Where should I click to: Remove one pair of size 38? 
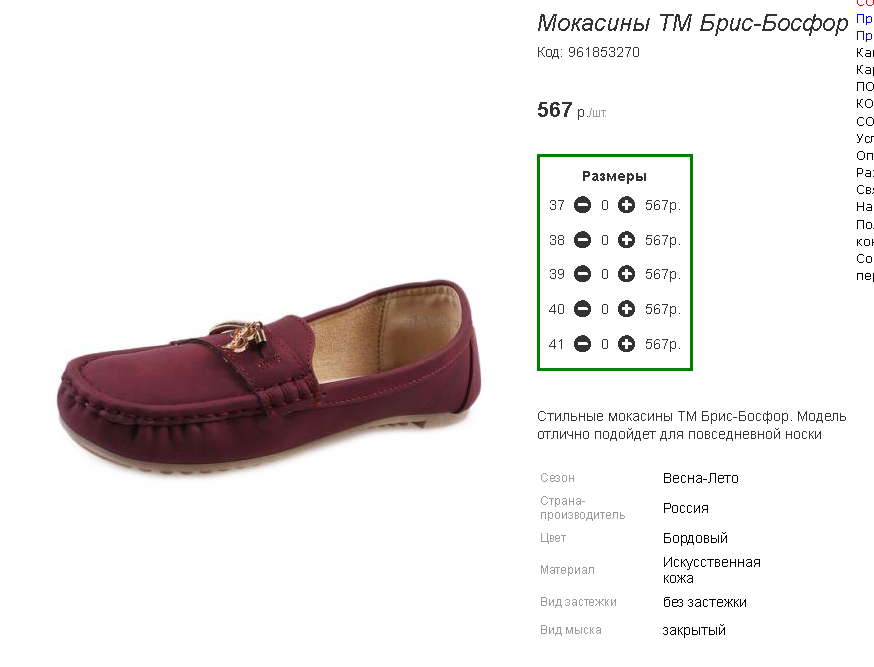(582, 240)
